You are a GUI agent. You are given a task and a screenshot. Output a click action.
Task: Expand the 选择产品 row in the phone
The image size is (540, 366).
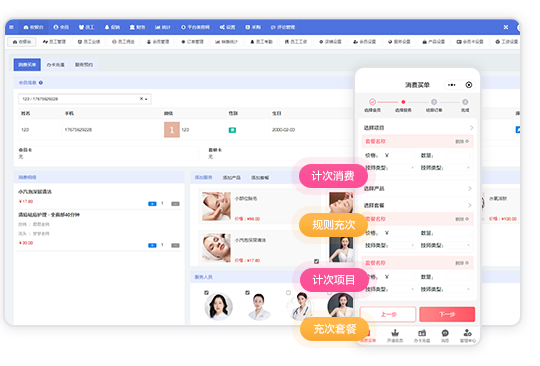click(x=417, y=189)
